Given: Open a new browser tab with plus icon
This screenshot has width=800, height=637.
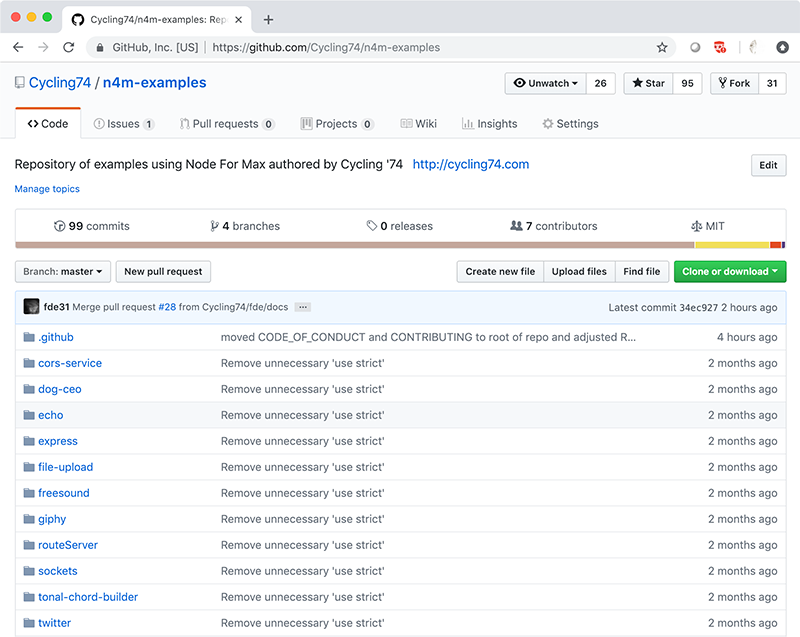Looking at the screenshot, I should (268, 19).
